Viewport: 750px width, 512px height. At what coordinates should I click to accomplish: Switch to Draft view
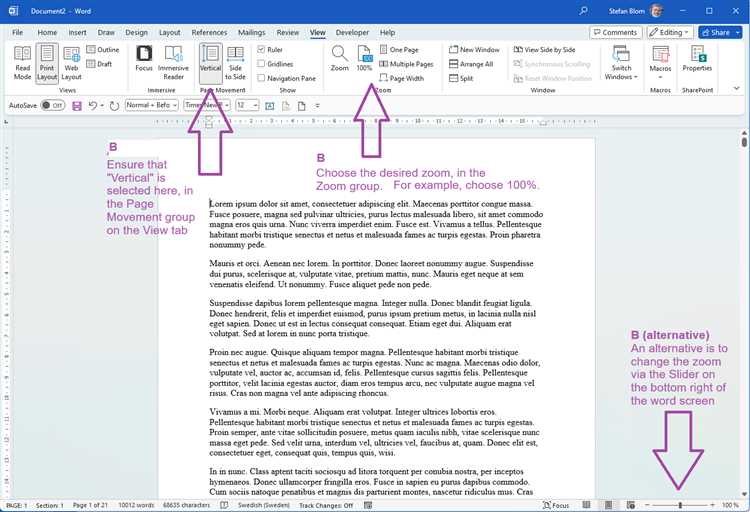(99, 64)
